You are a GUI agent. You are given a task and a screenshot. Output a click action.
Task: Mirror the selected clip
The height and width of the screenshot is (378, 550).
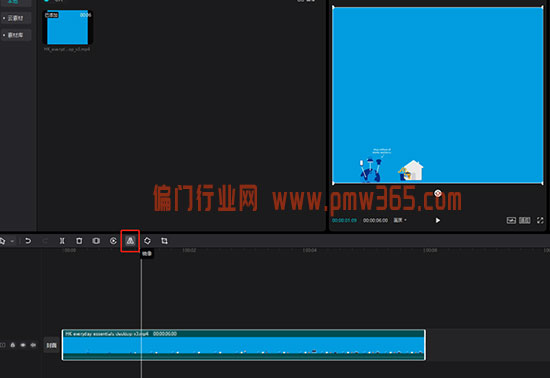pyautogui.click(x=130, y=241)
